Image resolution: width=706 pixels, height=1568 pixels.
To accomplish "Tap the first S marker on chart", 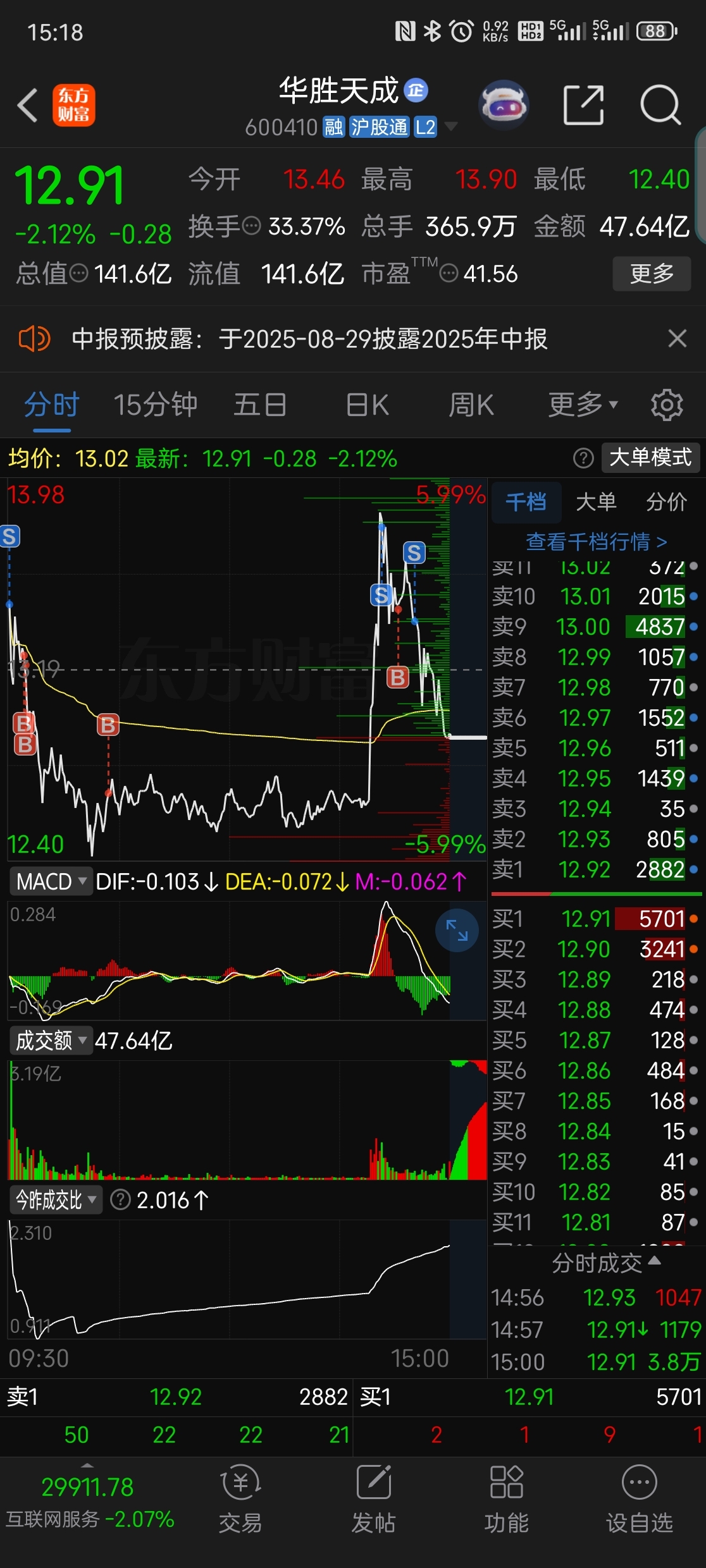I will coord(9,536).
